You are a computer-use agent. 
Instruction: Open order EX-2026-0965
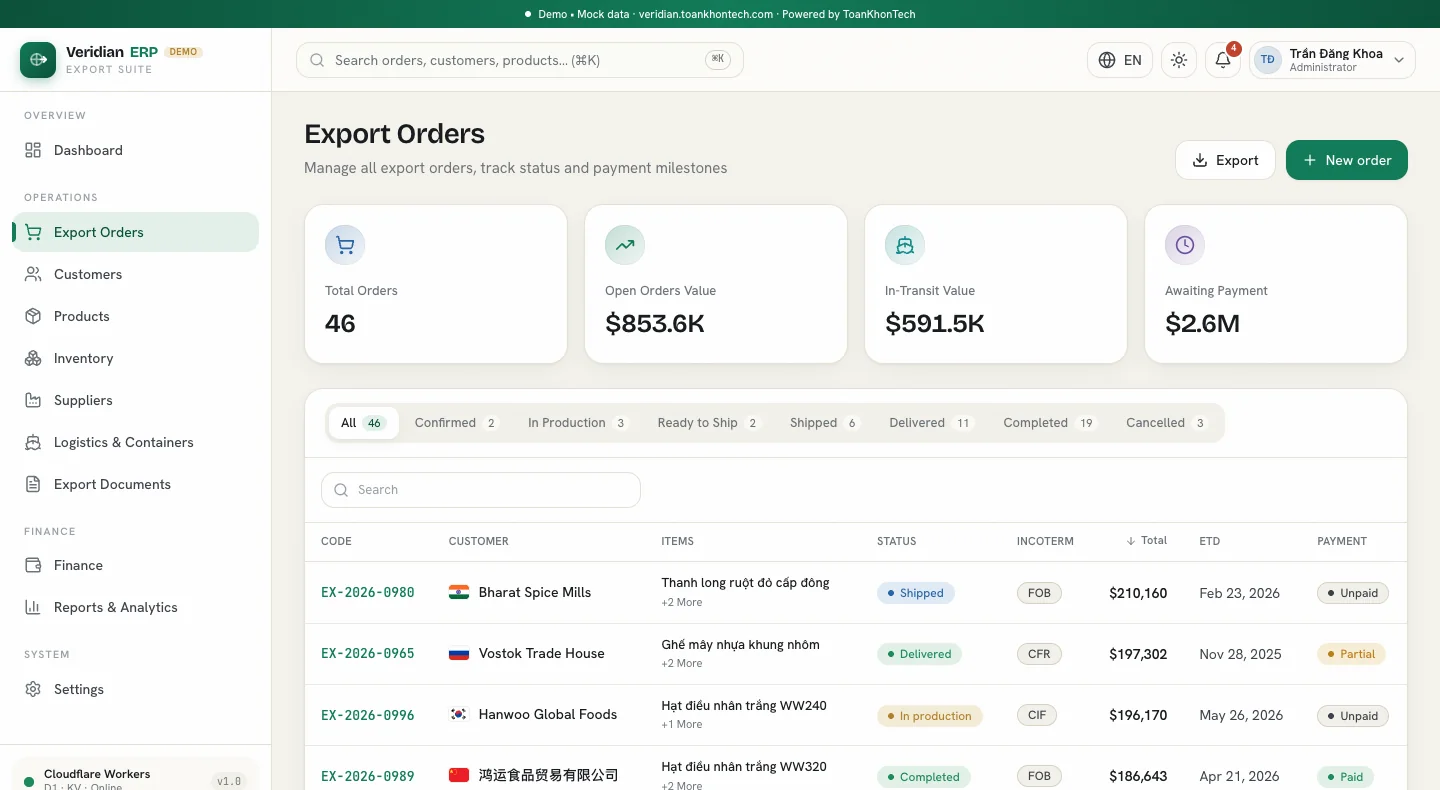(x=367, y=654)
